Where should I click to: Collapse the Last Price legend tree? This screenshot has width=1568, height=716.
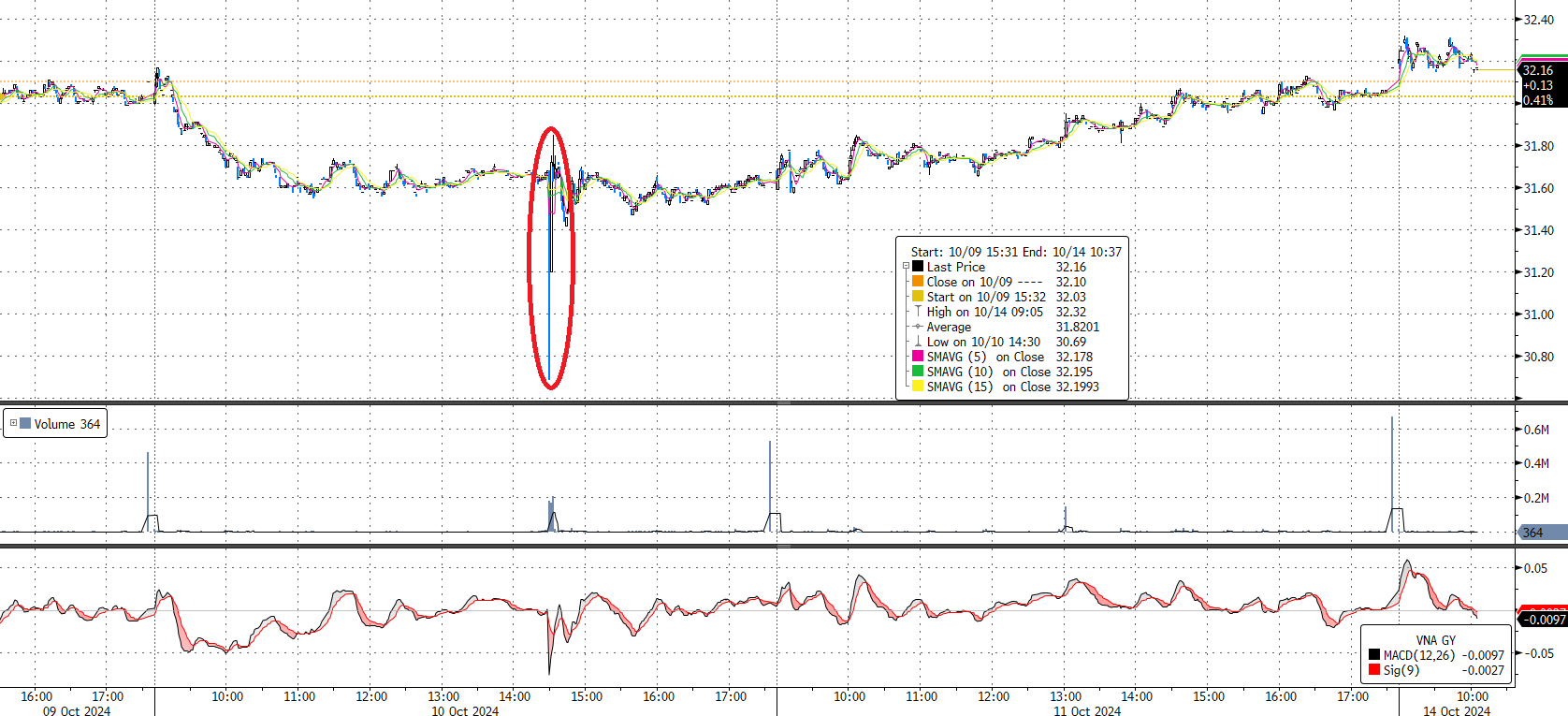906,267
